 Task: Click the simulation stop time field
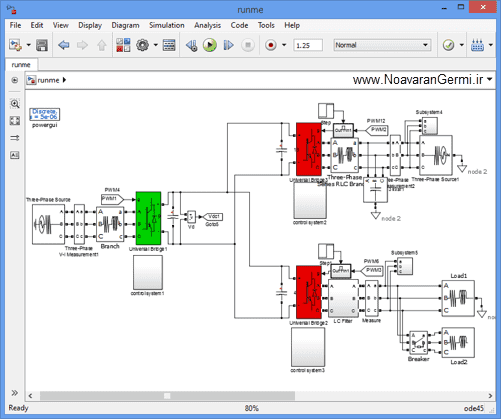click(x=308, y=45)
